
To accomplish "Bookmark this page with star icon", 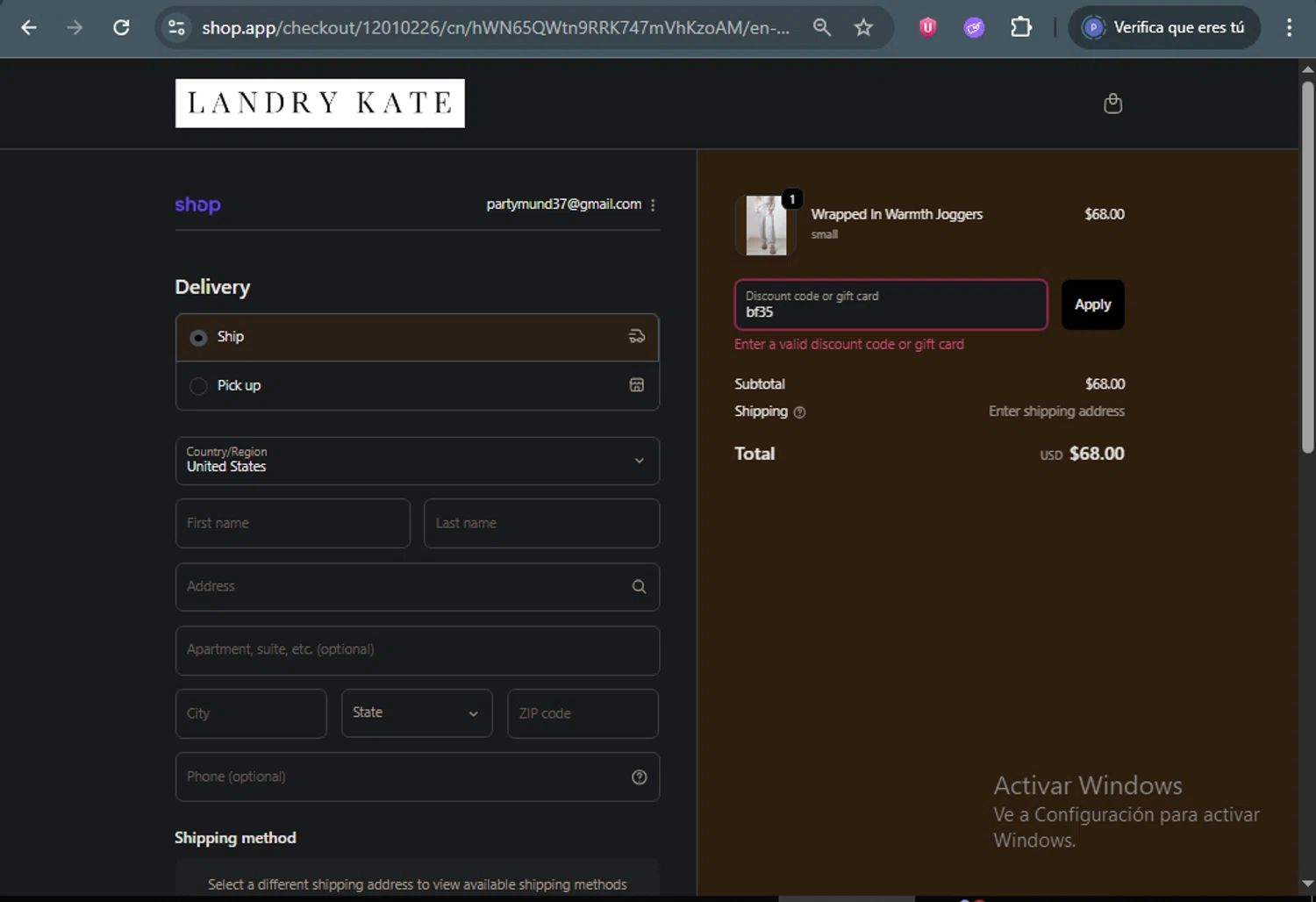I will pyautogui.click(x=863, y=27).
